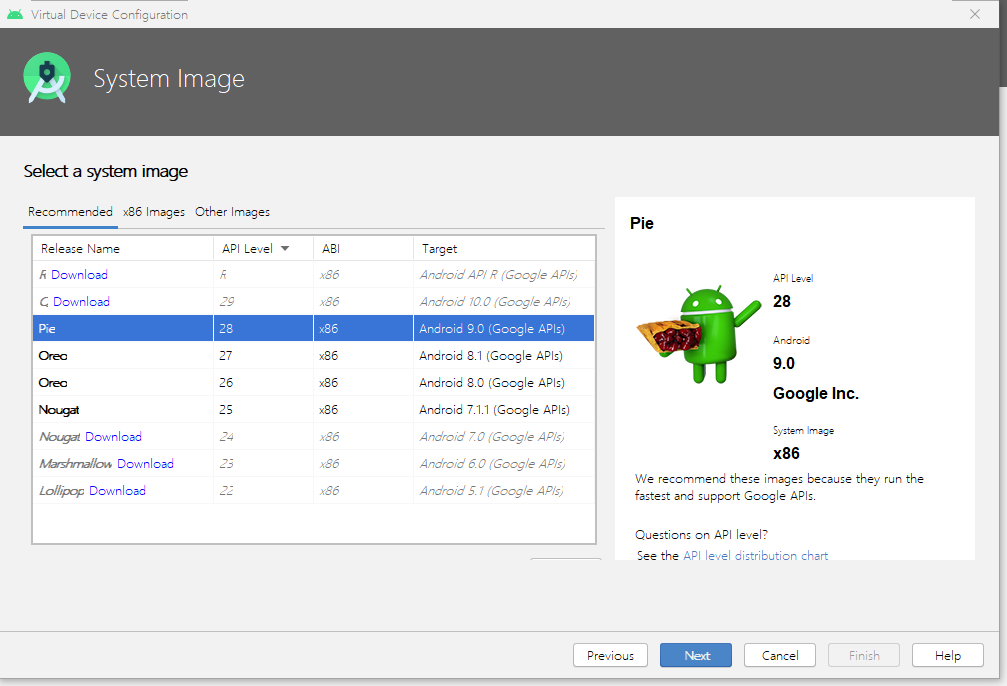This screenshot has height=686, width=1007.
Task: Switch to the Recommended tab
Action: tap(70, 211)
